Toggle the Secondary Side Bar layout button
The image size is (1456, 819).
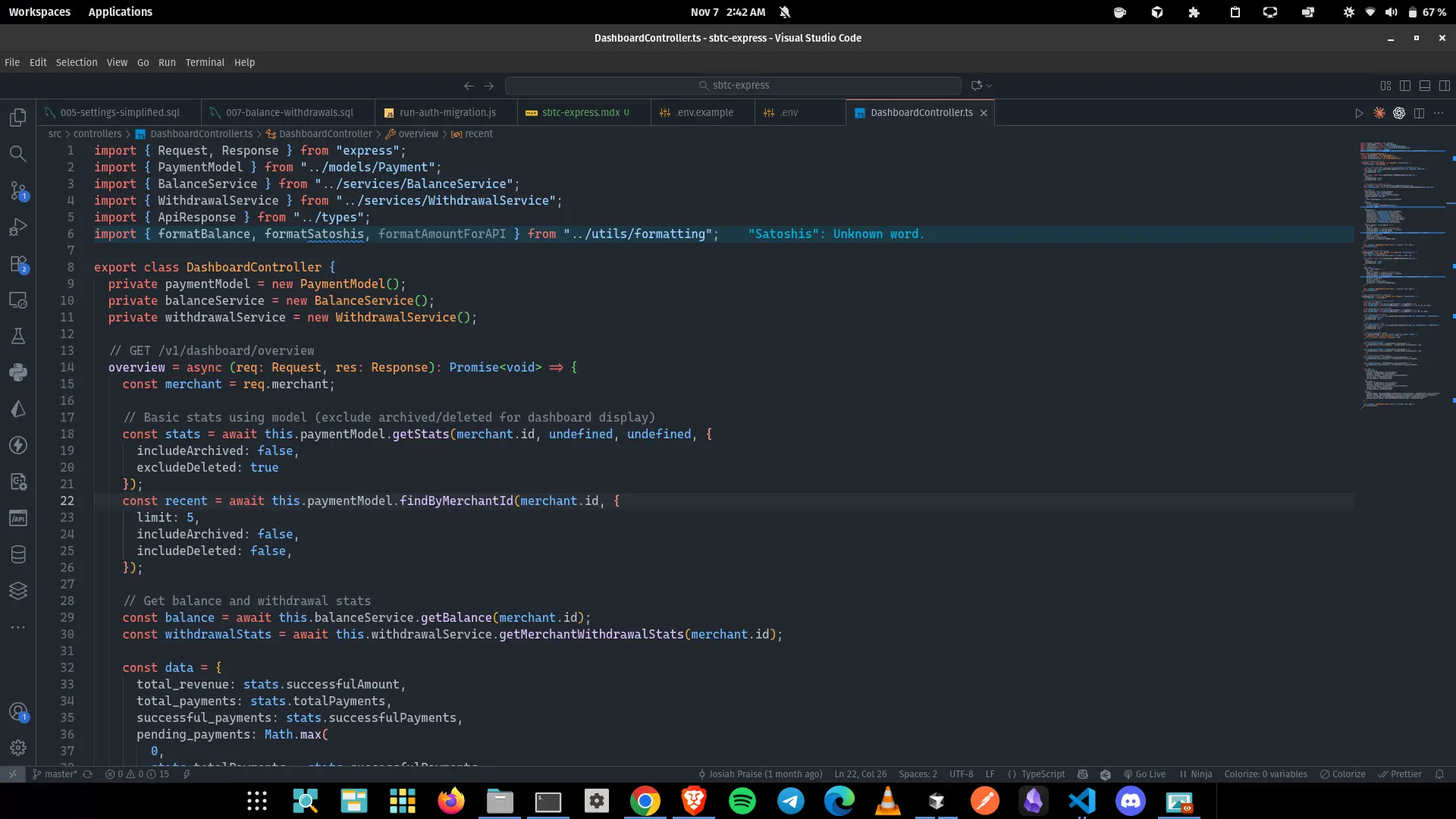tap(1445, 86)
